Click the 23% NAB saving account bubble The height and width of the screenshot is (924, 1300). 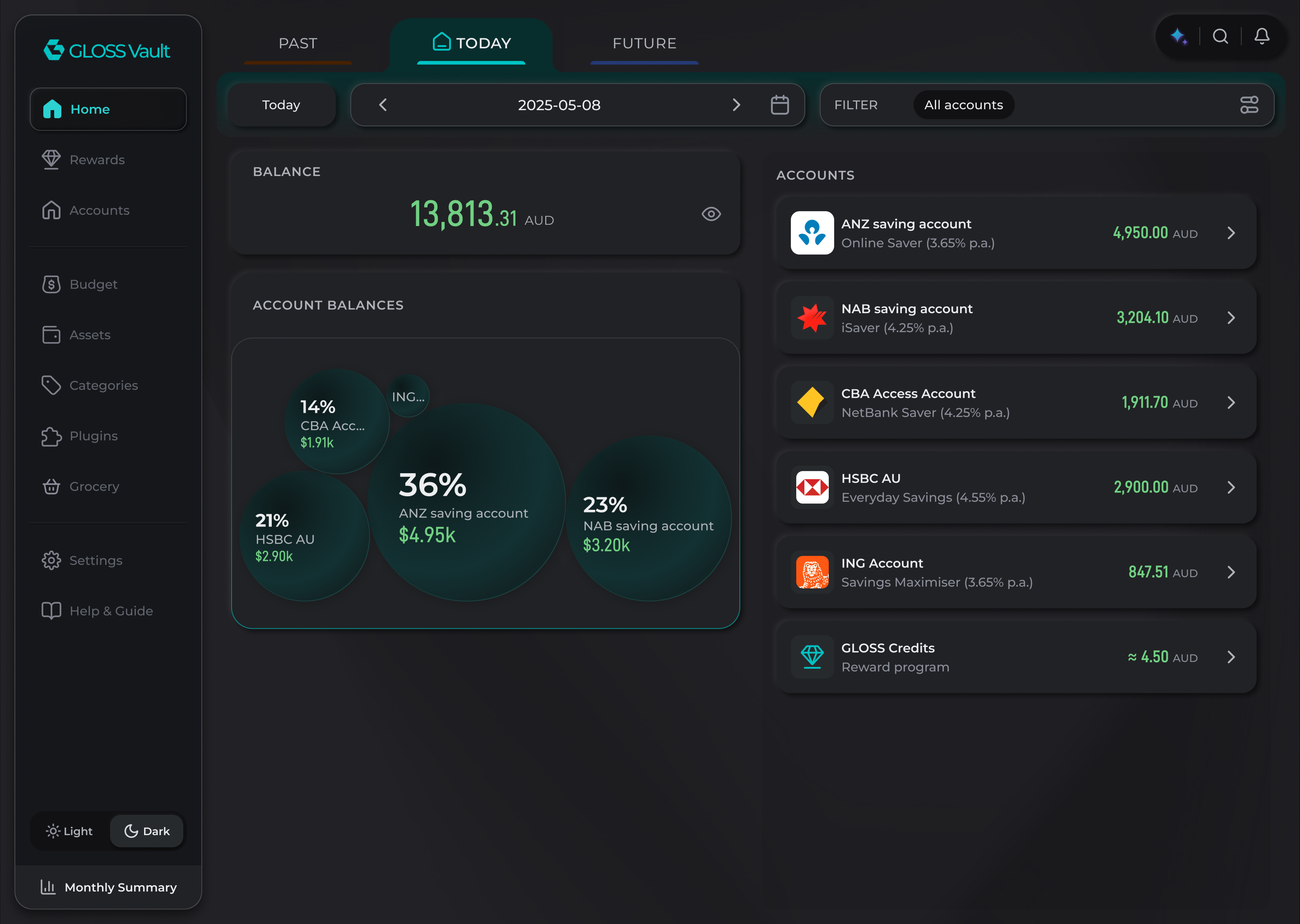click(649, 518)
